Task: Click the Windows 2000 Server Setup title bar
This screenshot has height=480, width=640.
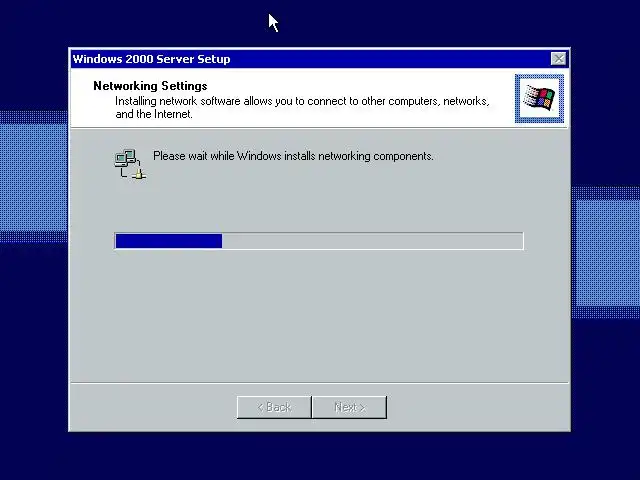Action: [x=320, y=59]
